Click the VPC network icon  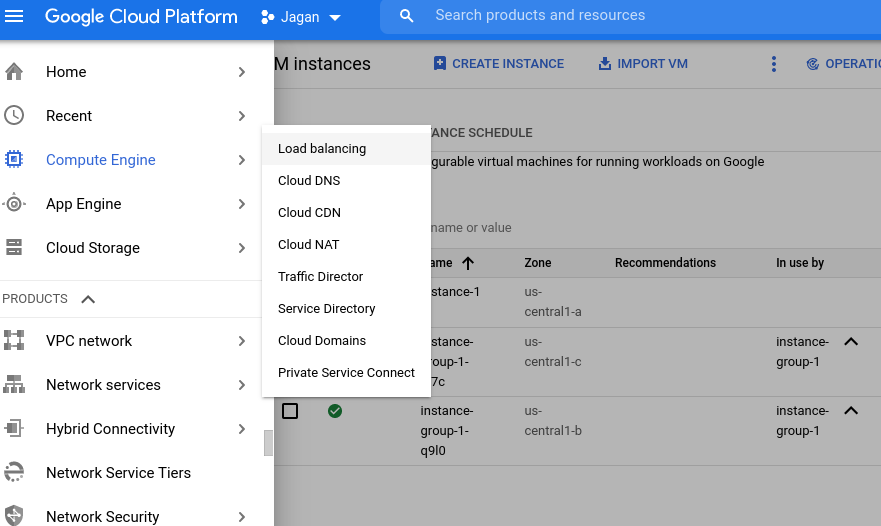[x=14, y=341]
